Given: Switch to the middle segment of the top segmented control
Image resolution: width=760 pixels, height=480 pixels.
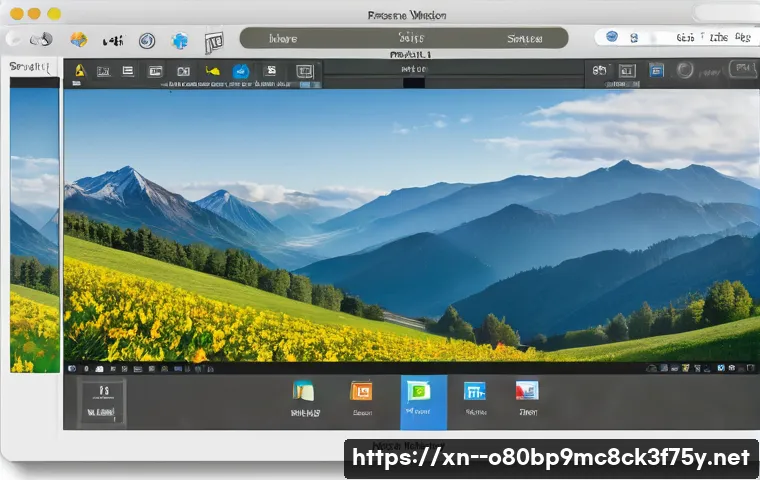Looking at the screenshot, I should [x=404, y=39].
